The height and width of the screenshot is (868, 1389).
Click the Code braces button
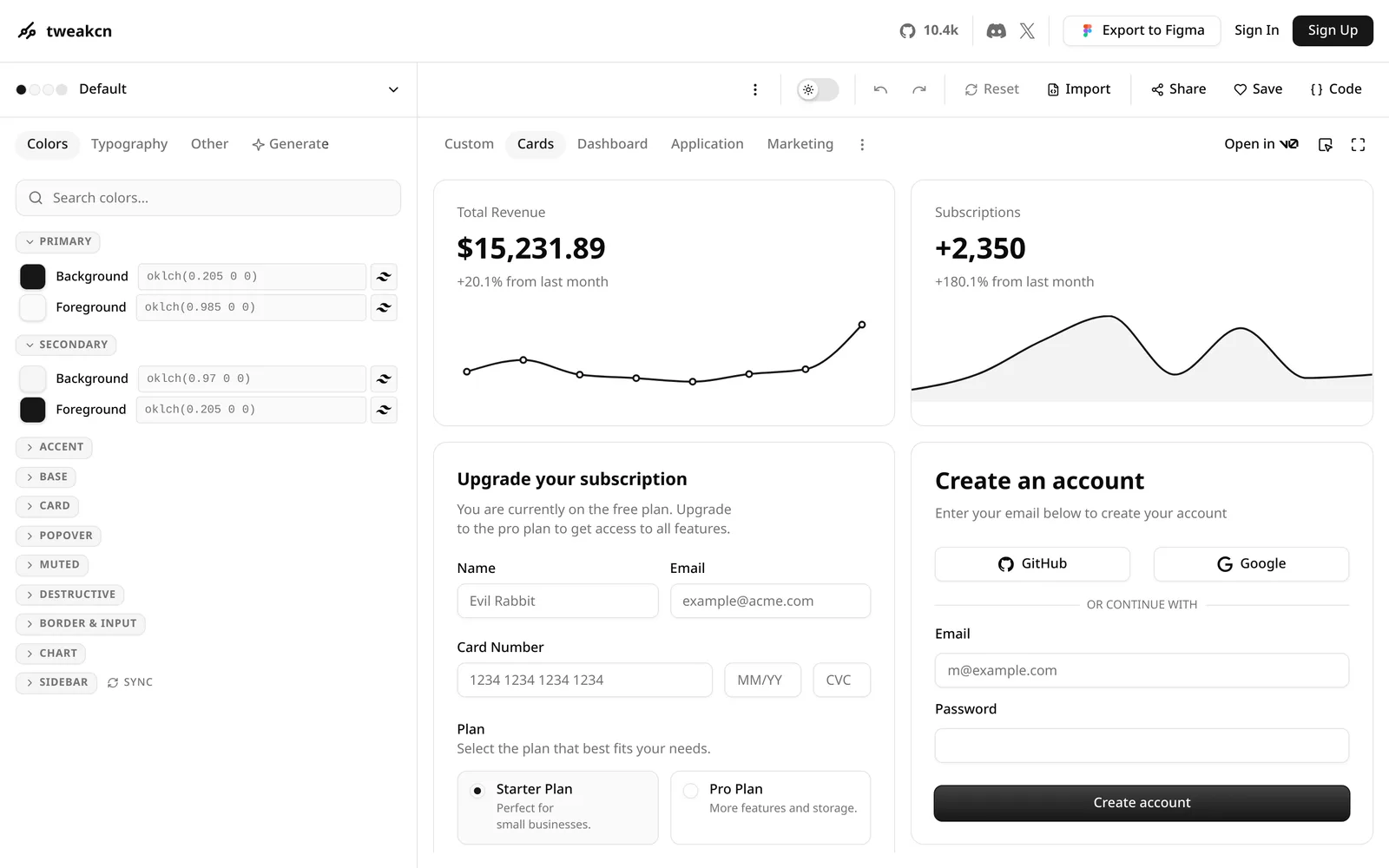(1336, 89)
